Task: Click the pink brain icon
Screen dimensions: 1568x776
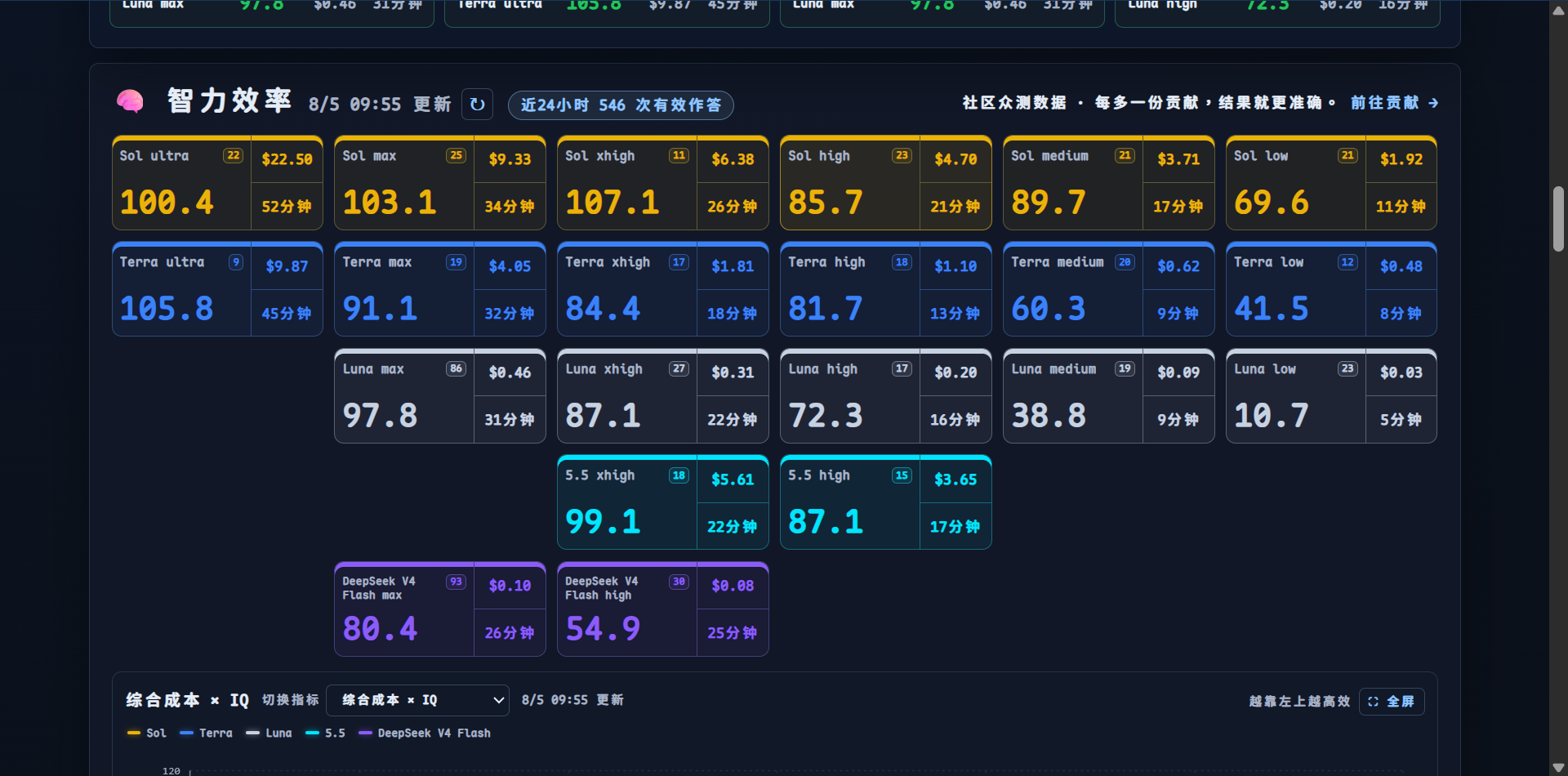Action: (130, 101)
